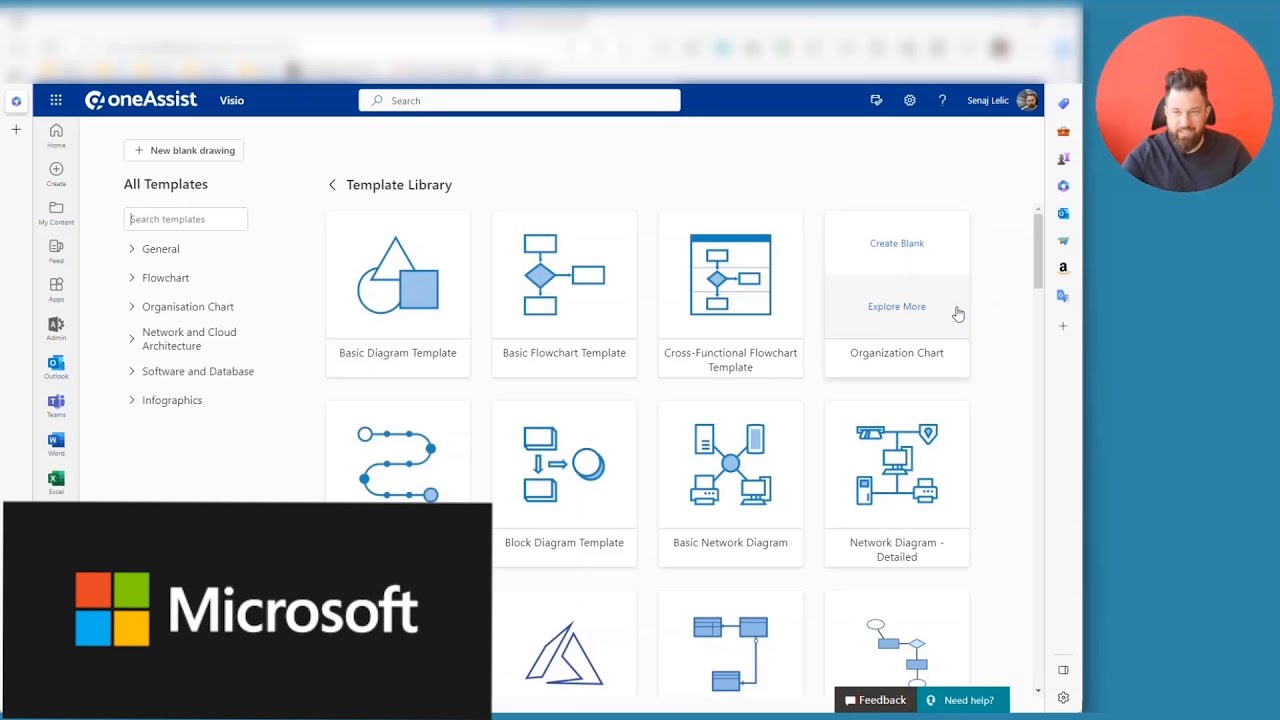Open the Basic Network Diagram thumbnail
The image size is (1280, 720).
[731, 464]
